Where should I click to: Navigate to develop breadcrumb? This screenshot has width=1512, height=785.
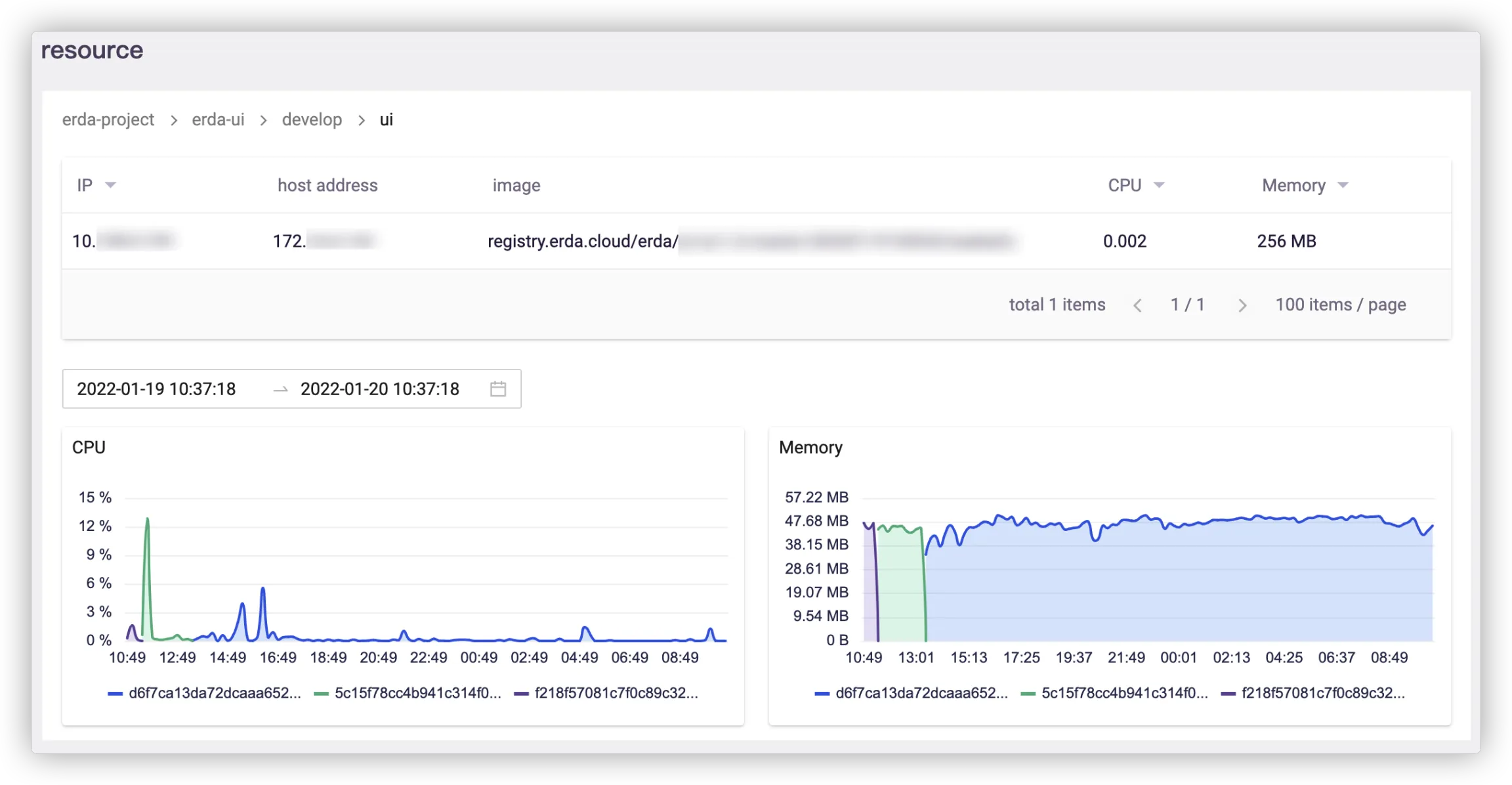tap(312, 119)
